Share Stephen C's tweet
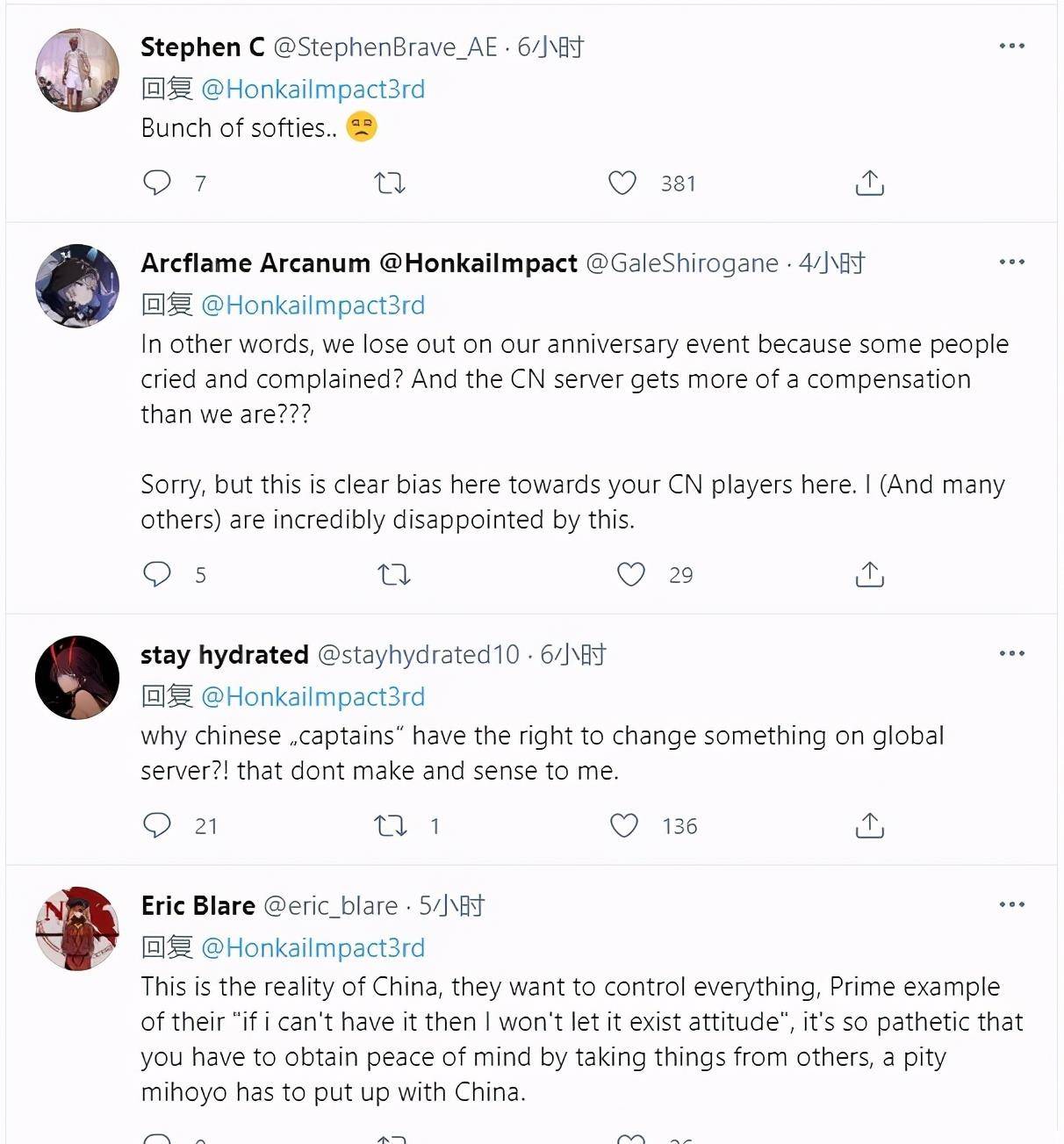The width and height of the screenshot is (1064, 1144). tap(869, 183)
